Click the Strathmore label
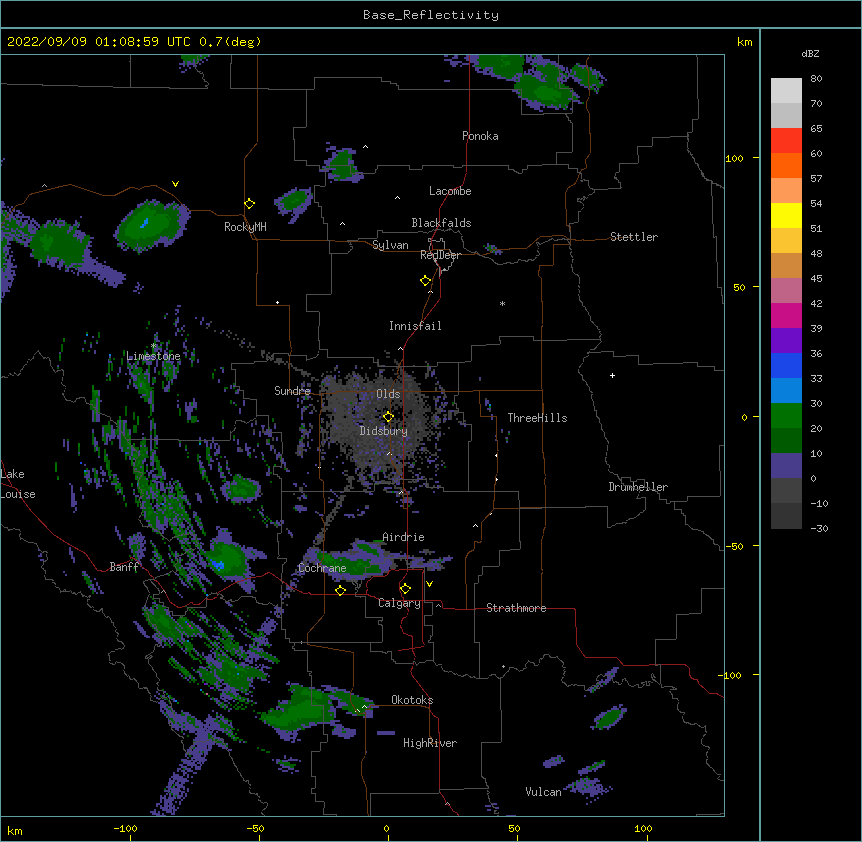 tap(516, 608)
